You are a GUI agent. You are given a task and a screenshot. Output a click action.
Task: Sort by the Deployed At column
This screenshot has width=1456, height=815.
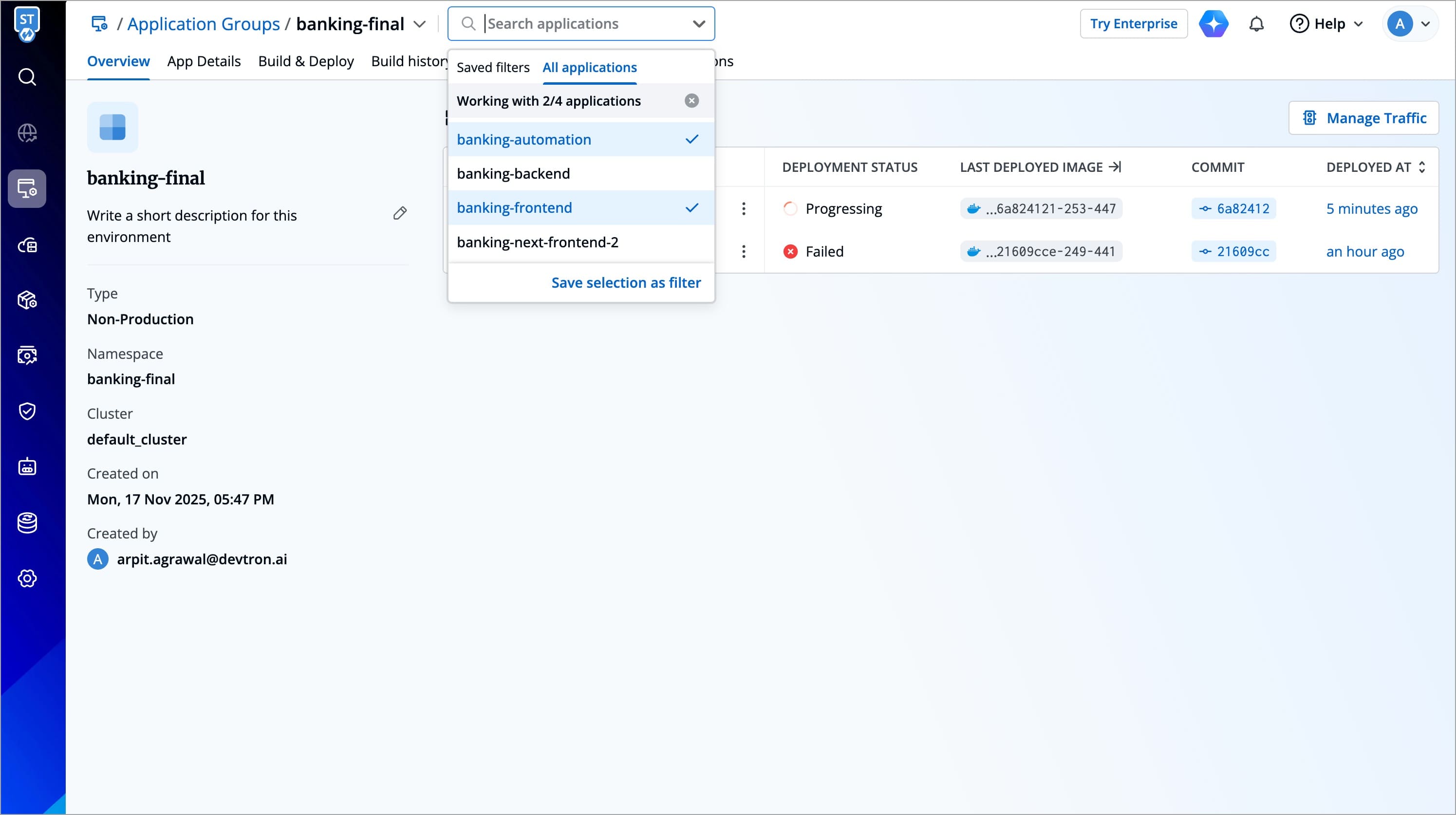pos(1375,167)
